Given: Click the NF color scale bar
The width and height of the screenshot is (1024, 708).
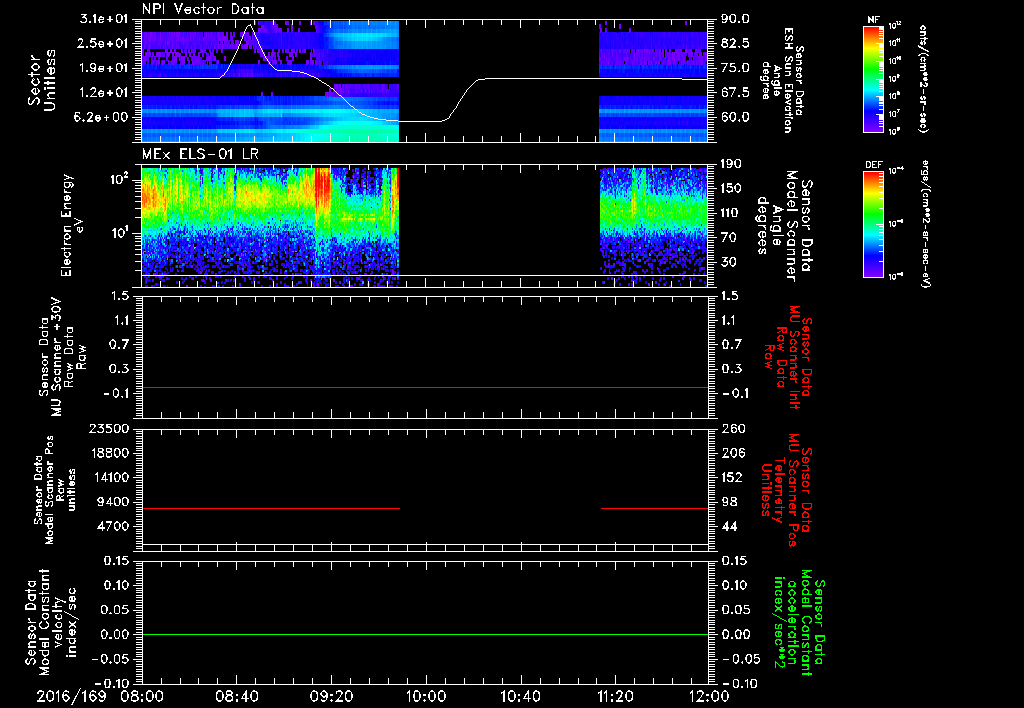Looking at the screenshot, I should click(x=873, y=79).
